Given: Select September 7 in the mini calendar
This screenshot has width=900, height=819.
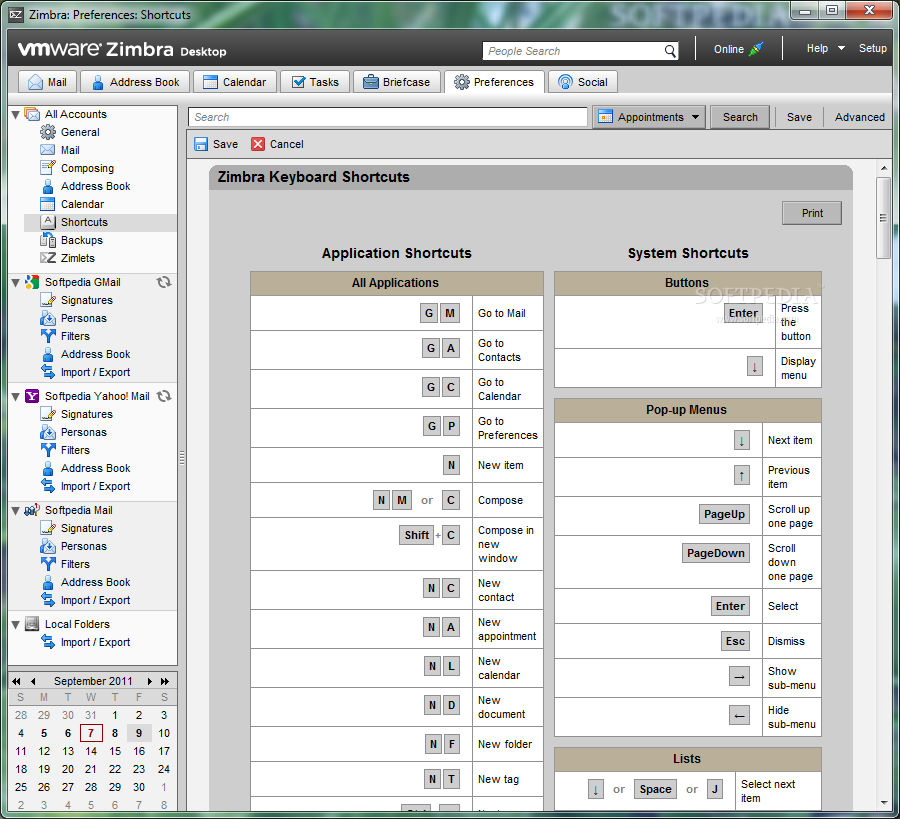Looking at the screenshot, I should (x=91, y=733).
